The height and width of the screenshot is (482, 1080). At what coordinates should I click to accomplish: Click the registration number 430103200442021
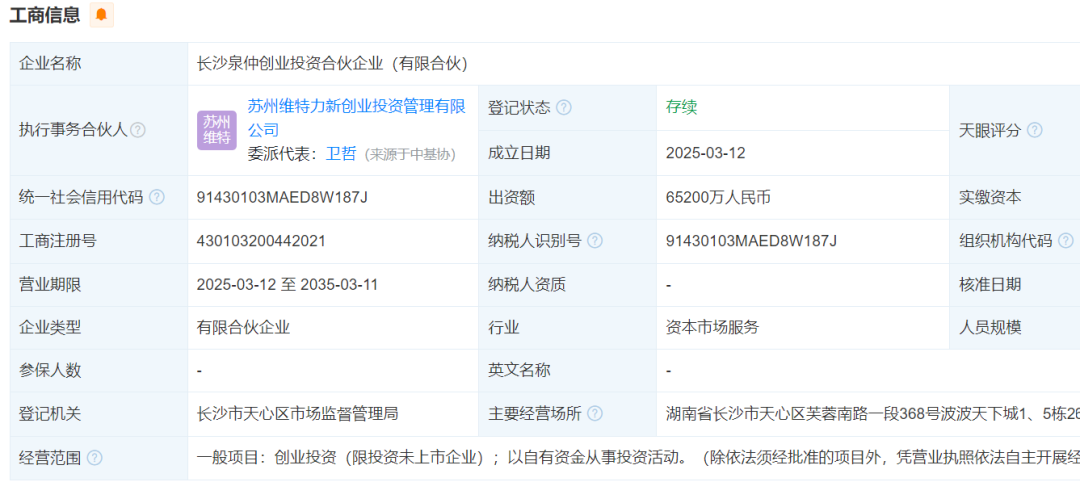261,241
